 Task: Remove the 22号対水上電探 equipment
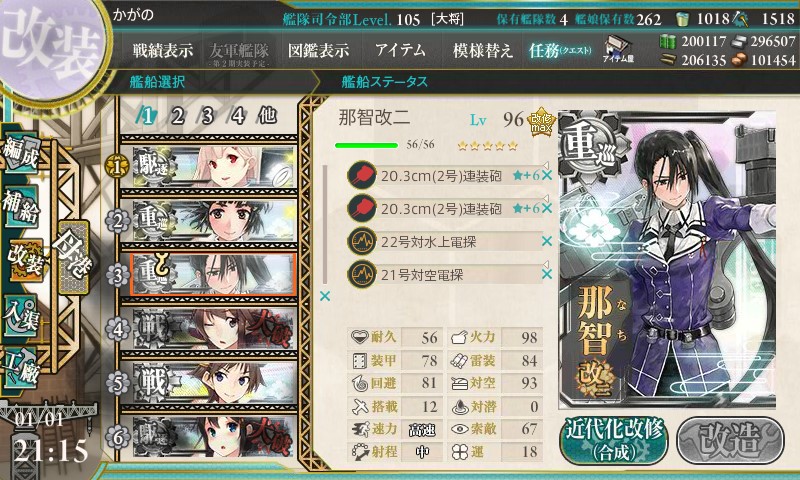546,241
